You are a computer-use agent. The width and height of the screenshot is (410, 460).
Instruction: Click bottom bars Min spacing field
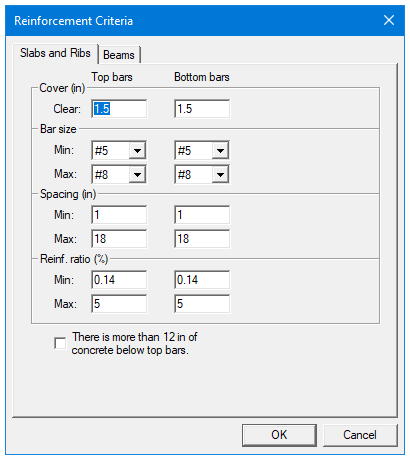point(202,215)
